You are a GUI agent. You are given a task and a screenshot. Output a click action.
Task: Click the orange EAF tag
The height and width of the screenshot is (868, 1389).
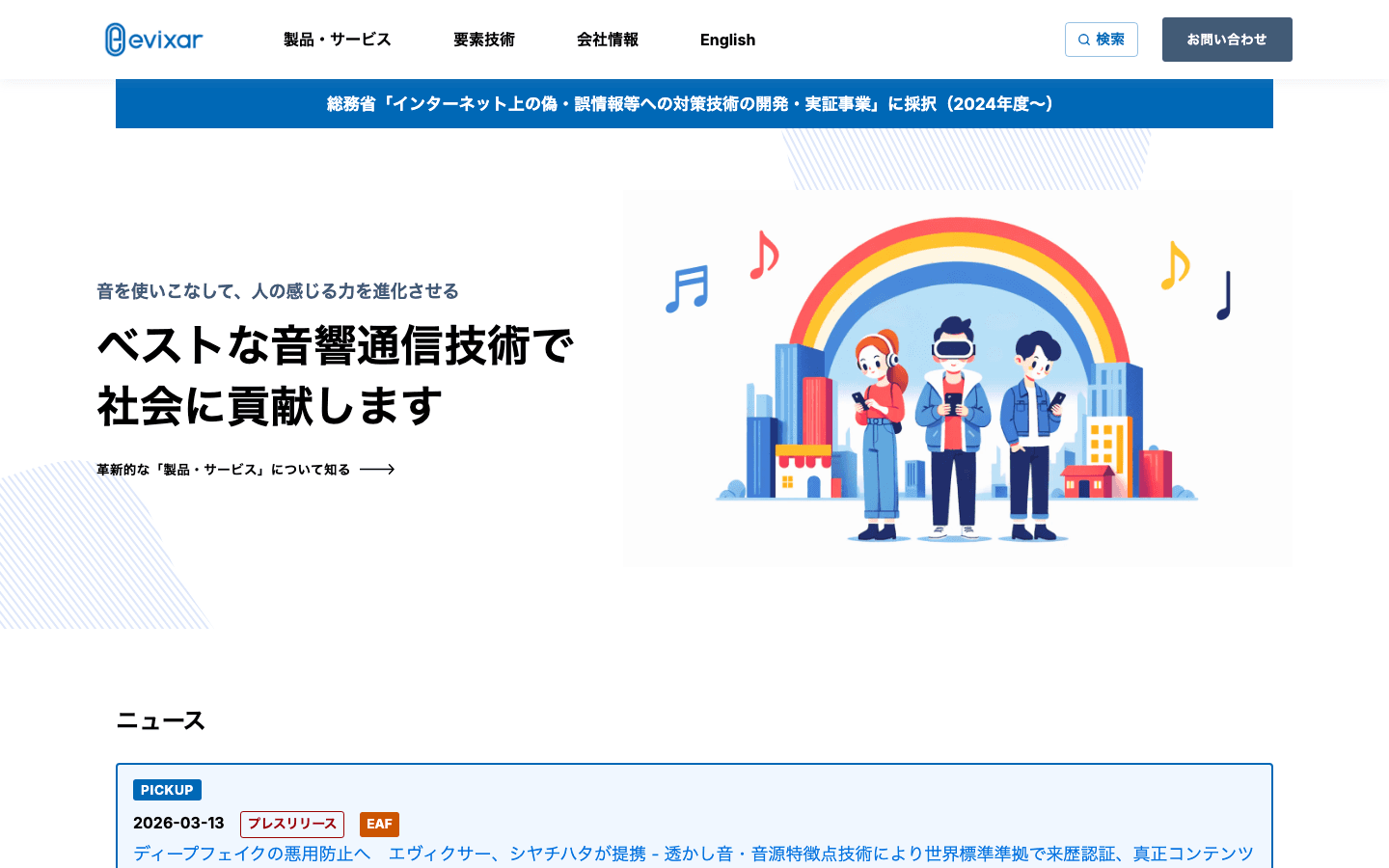coord(379,824)
